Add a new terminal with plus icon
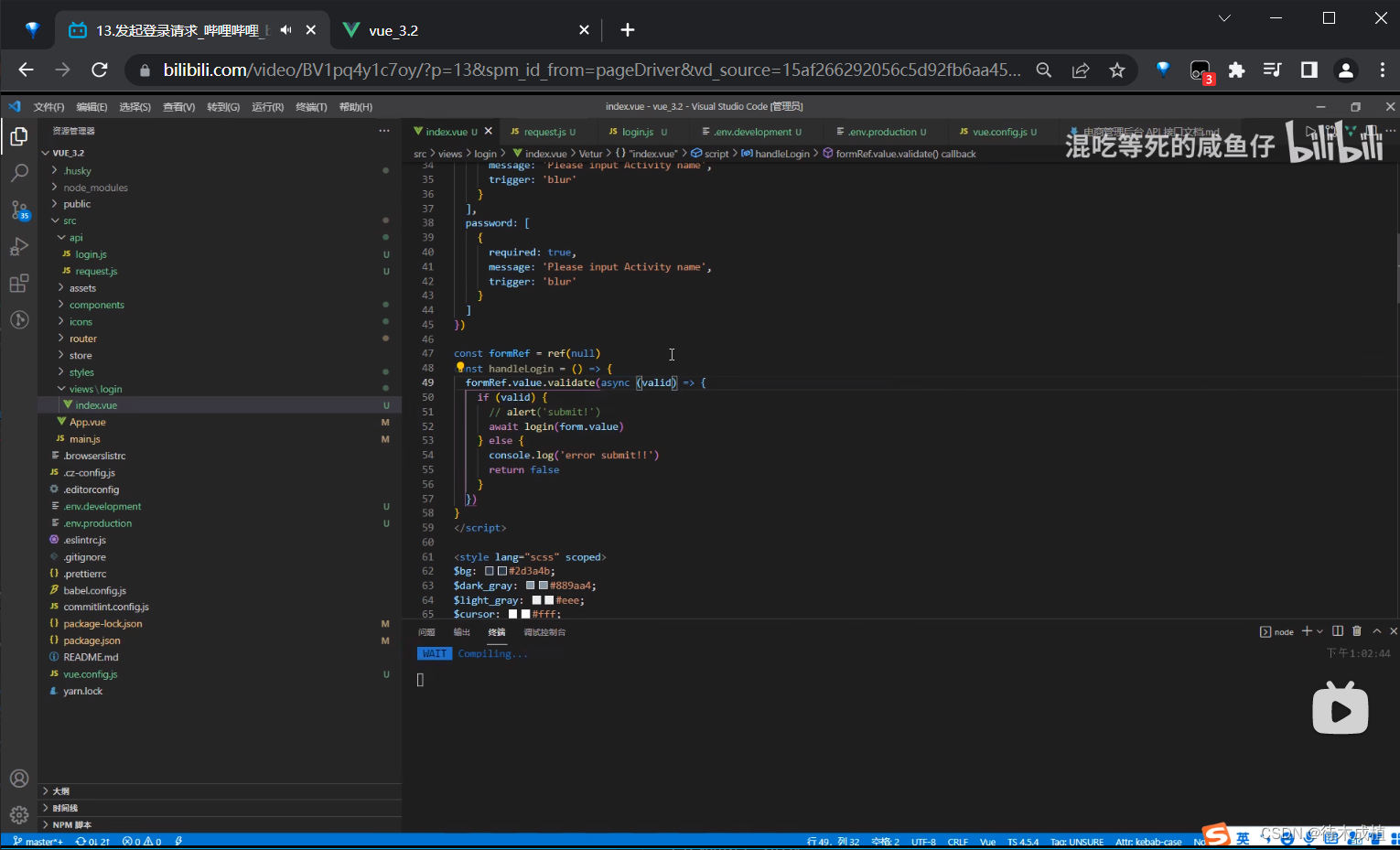Screen dimensions: 1400x850 1307,631
